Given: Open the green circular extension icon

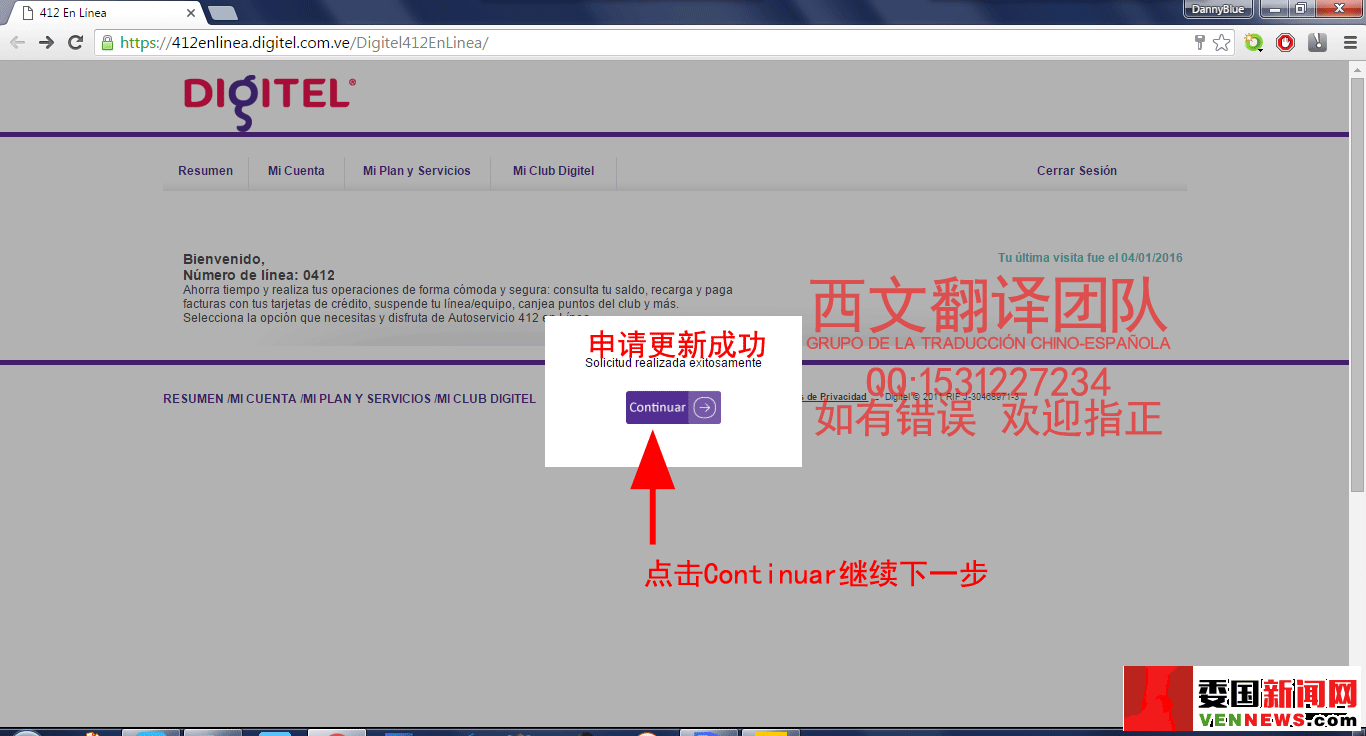Looking at the screenshot, I should pyautogui.click(x=1254, y=42).
